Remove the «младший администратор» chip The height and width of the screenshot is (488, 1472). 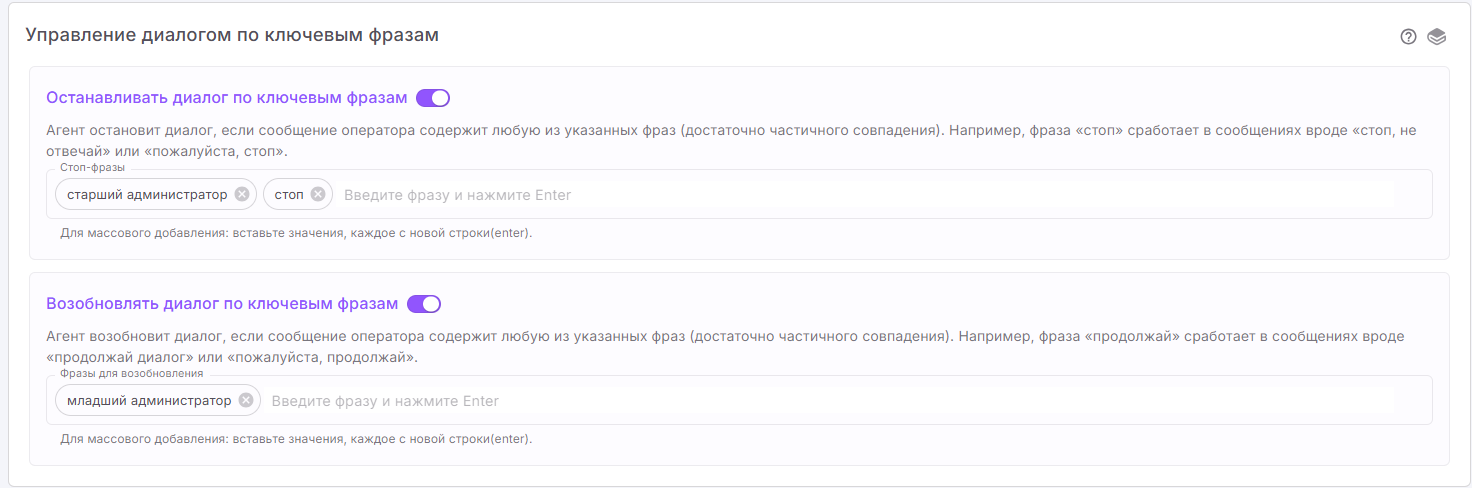245,401
